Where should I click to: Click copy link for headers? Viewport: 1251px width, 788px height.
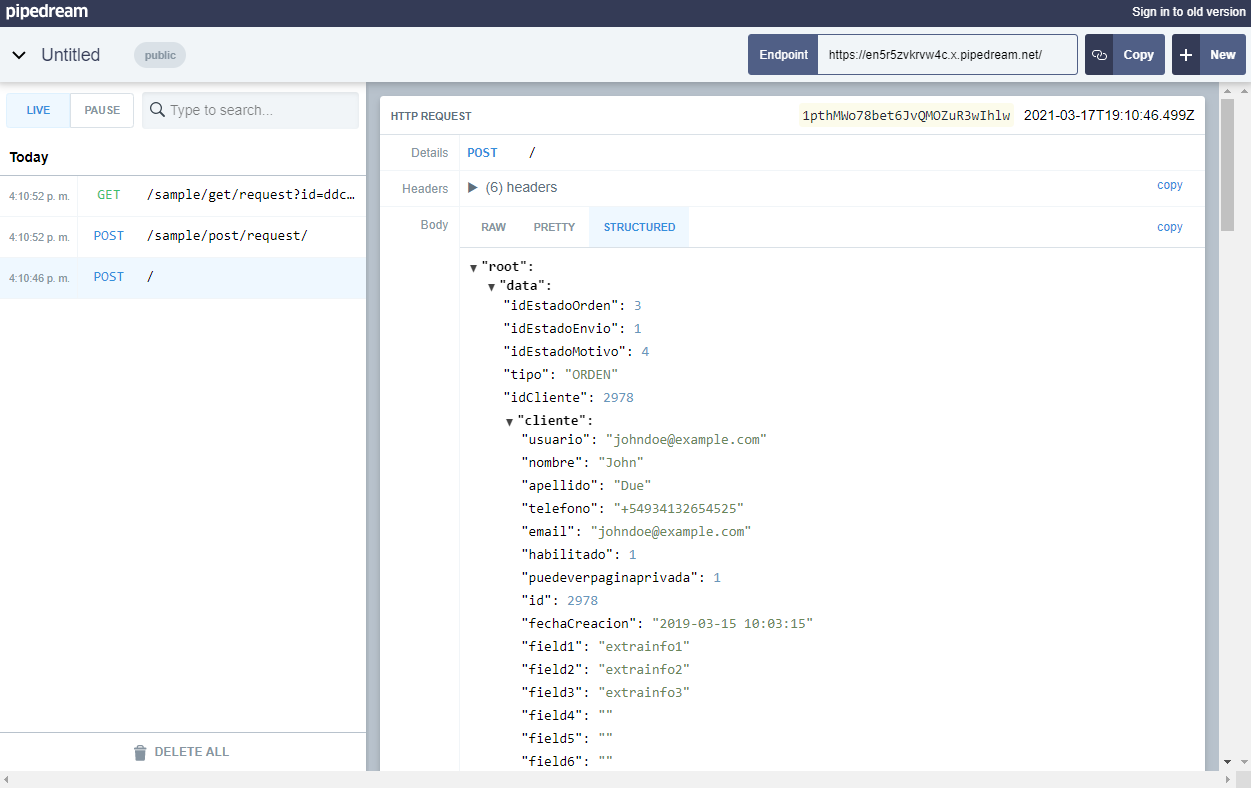tap(1170, 185)
